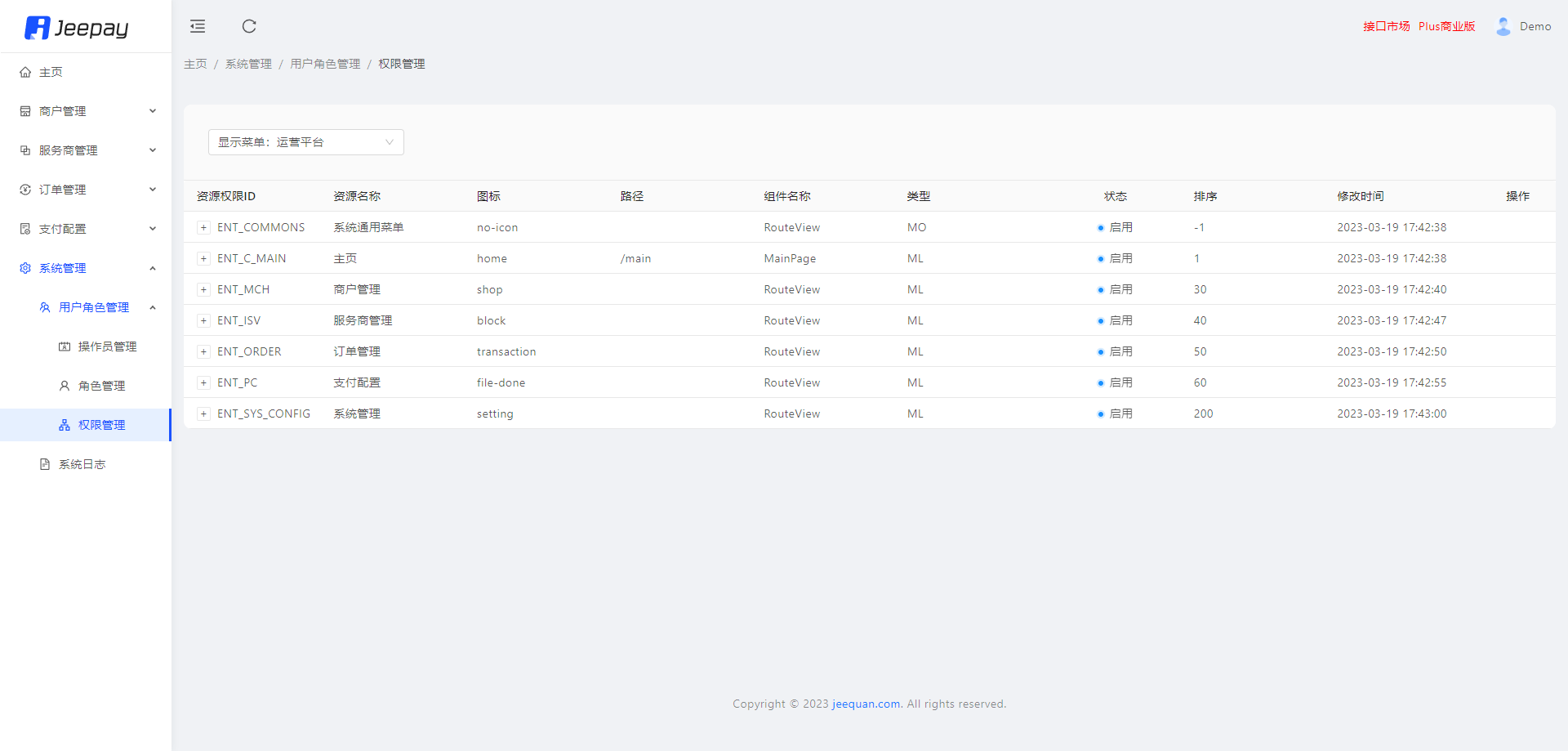Click the Demo user avatar icon
Viewport: 1568px width, 751px height.
[x=1503, y=26]
